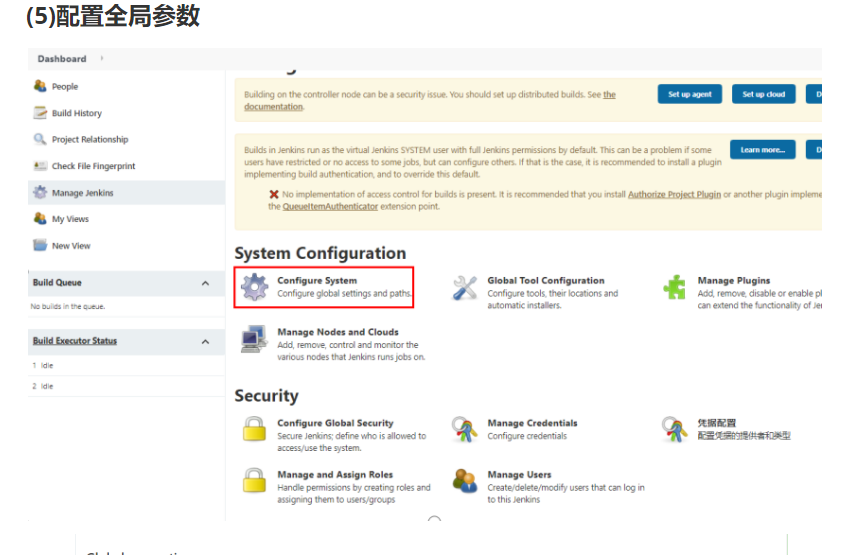Click the My Views icon
Screen dimensions: 868x555
40,219
